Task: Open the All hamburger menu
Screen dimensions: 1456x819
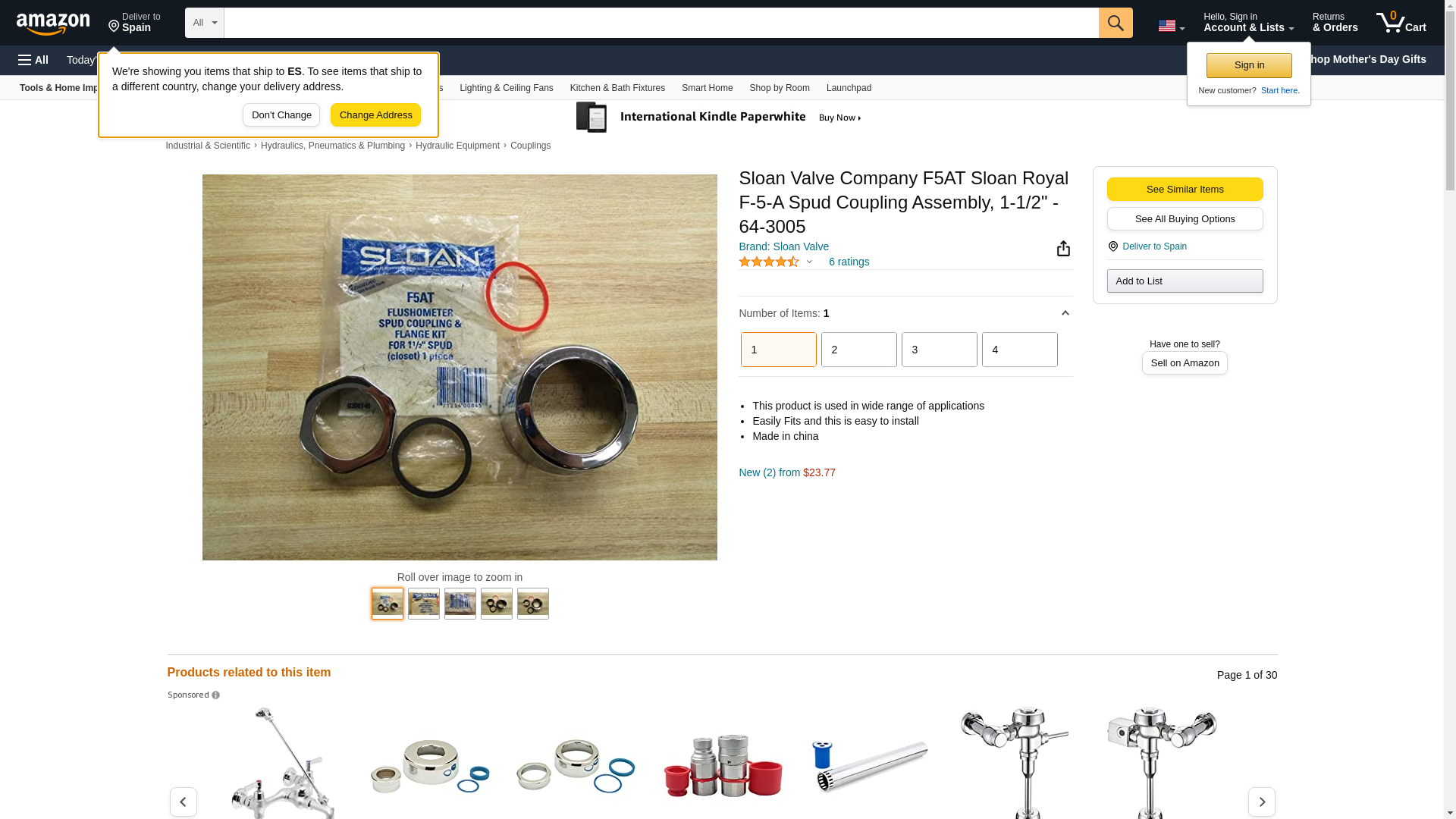Action: pyautogui.click(x=33, y=60)
